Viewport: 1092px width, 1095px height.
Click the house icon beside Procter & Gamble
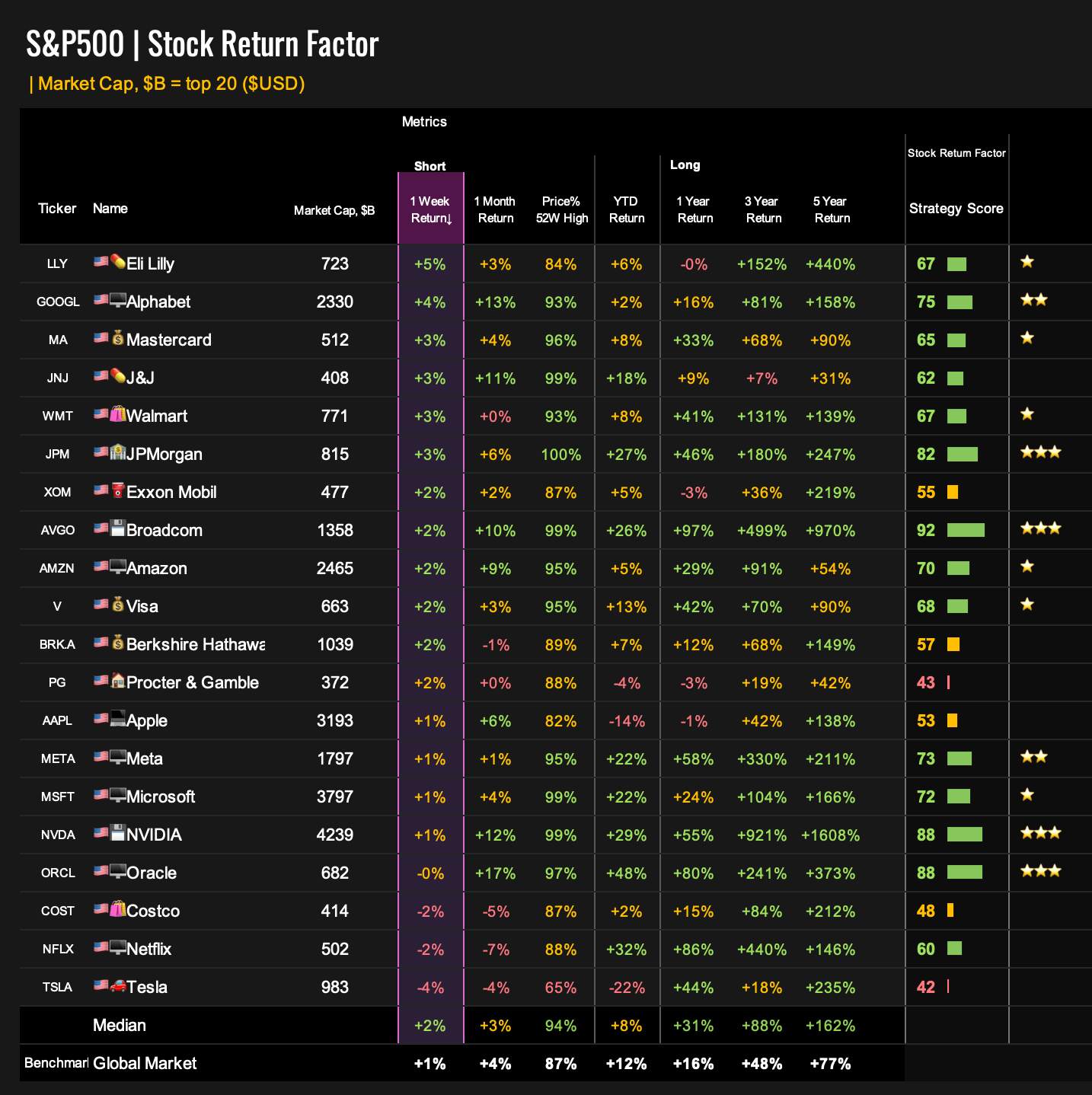pos(118,681)
